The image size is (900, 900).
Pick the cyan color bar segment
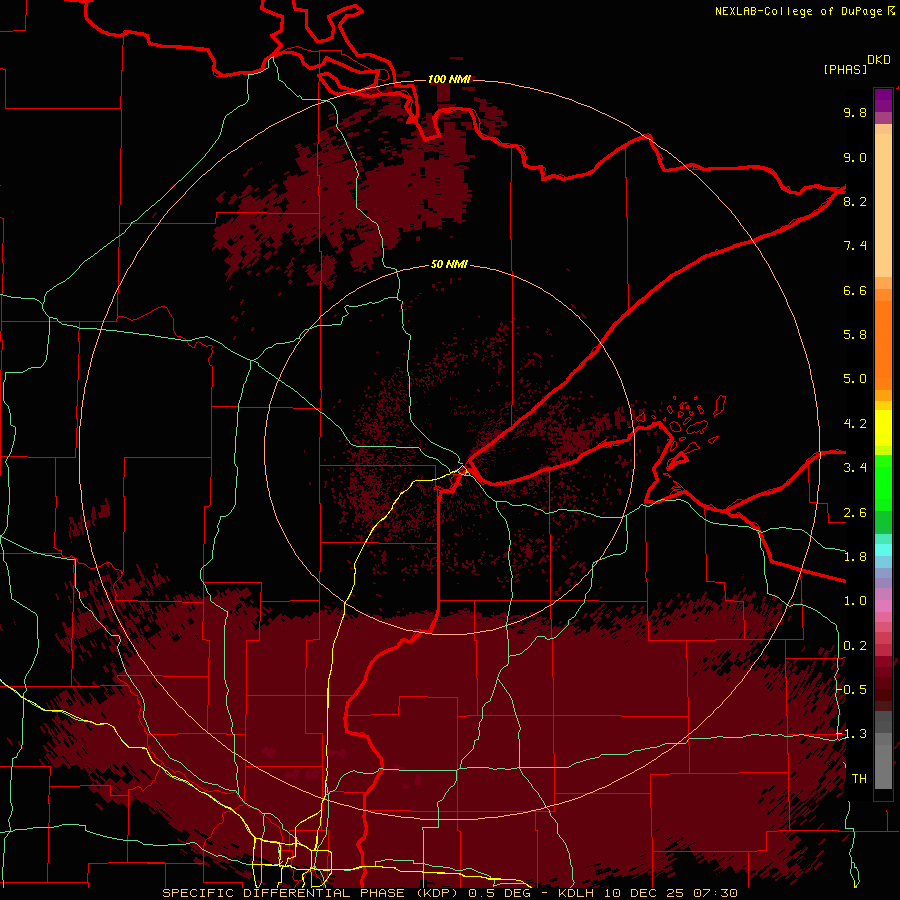pos(883,550)
